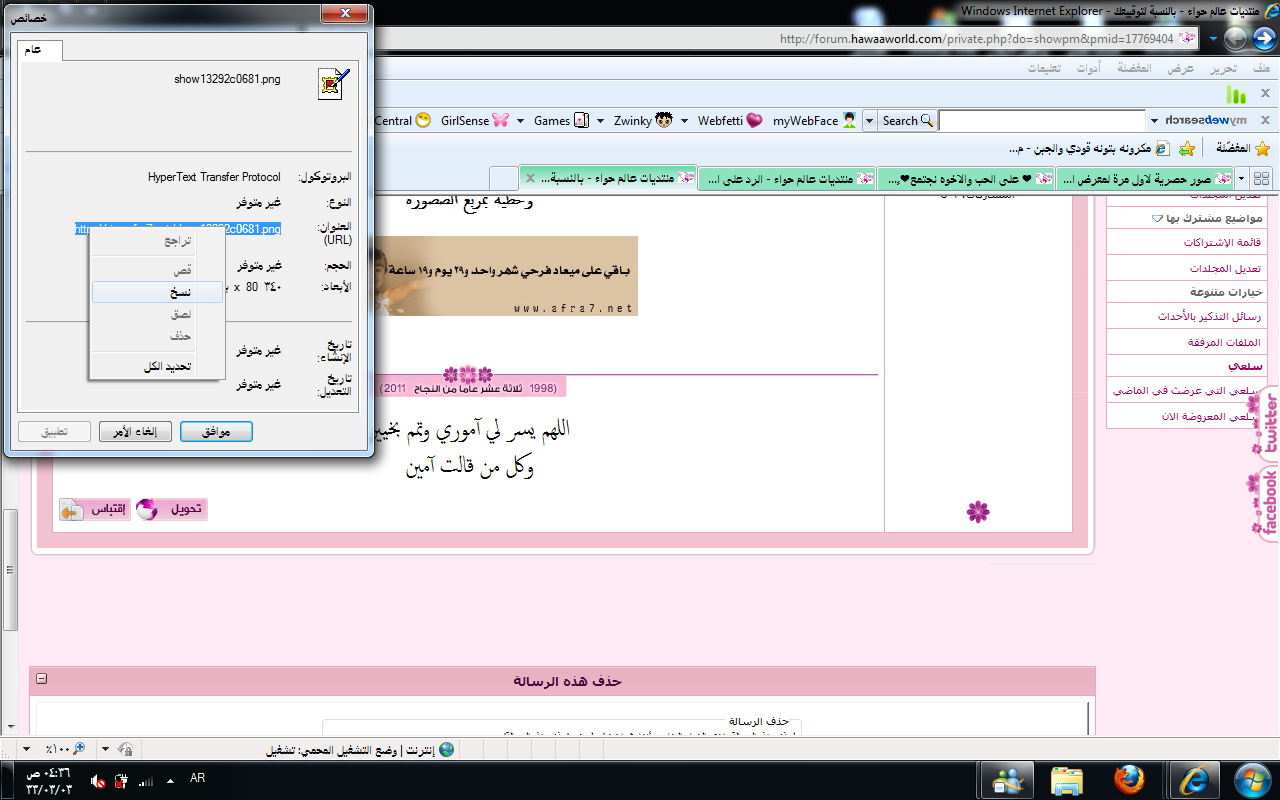Image resolution: width=1280 pixels, height=800 pixels.
Task: Open Quick Tabs grid view icon
Action: [1261, 179]
